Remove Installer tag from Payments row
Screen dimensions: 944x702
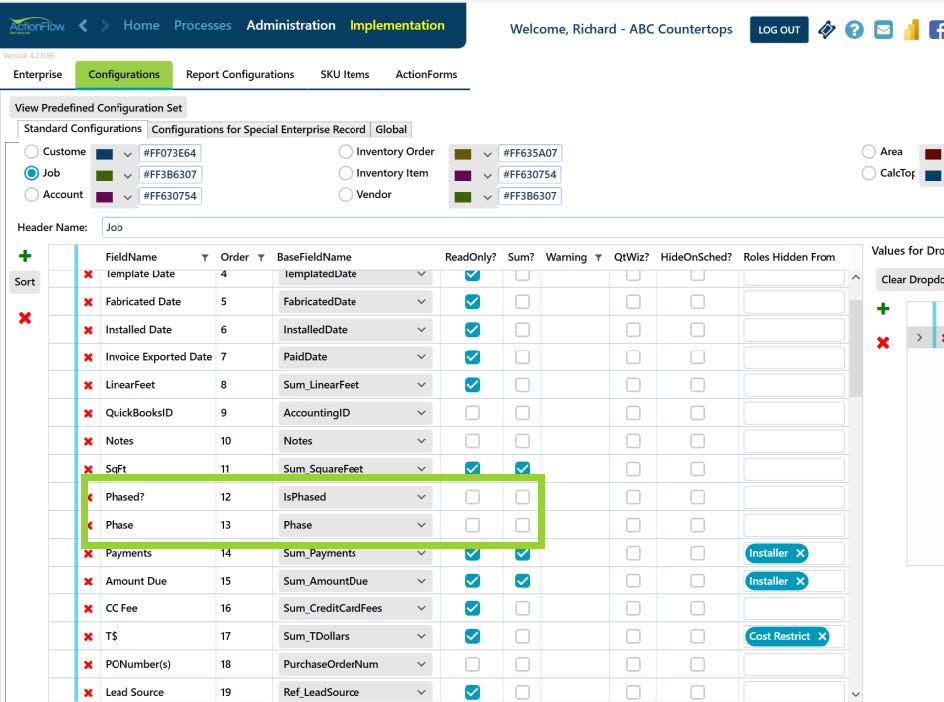[800, 553]
